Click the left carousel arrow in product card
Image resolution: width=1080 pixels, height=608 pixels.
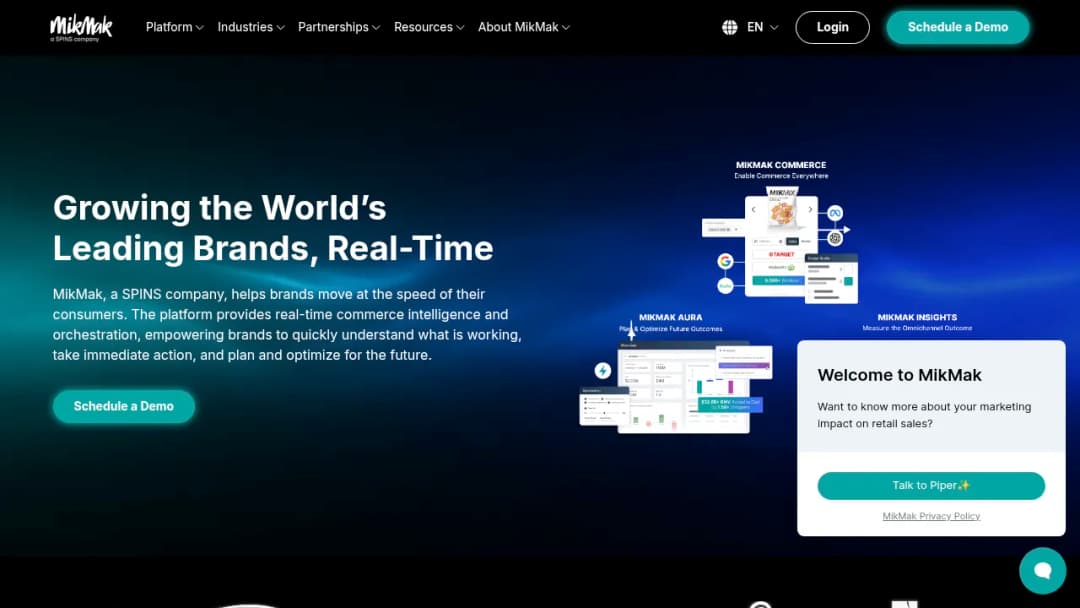tap(753, 209)
